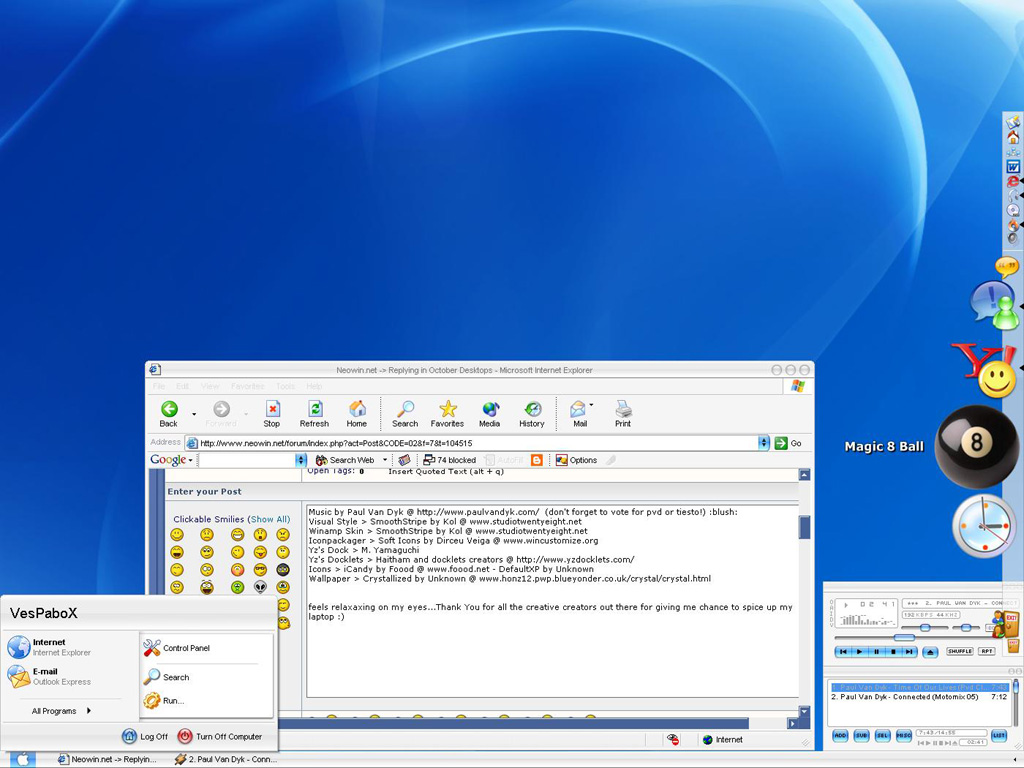The width and height of the screenshot is (1024, 768).
Task: Toggle the 74 blocked popup blocker
Action: pos(449,460)
